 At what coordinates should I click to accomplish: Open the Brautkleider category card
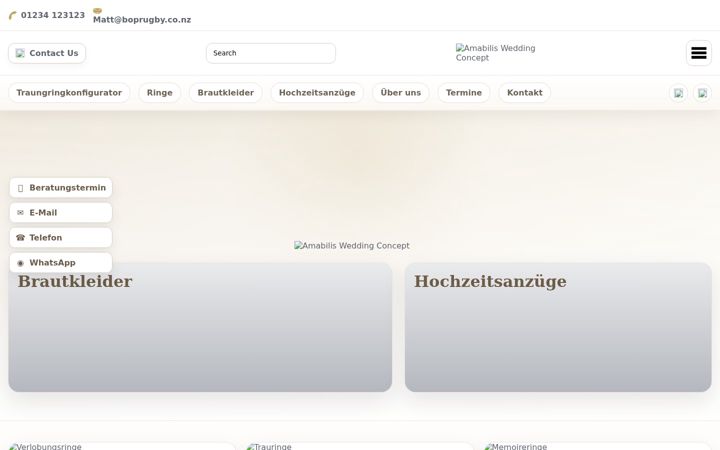click(x=200, y=327)
